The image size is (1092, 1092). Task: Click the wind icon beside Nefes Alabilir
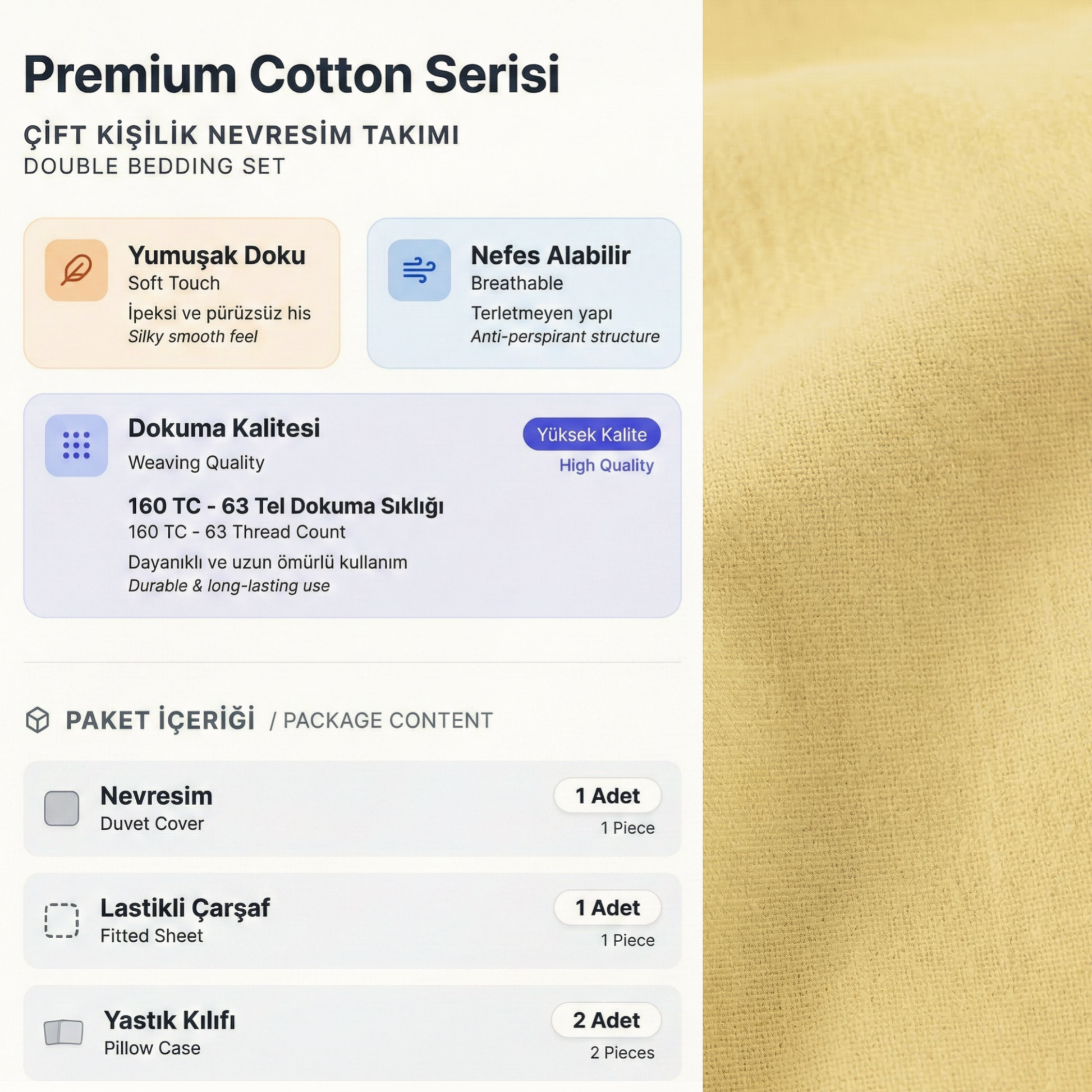419,270
